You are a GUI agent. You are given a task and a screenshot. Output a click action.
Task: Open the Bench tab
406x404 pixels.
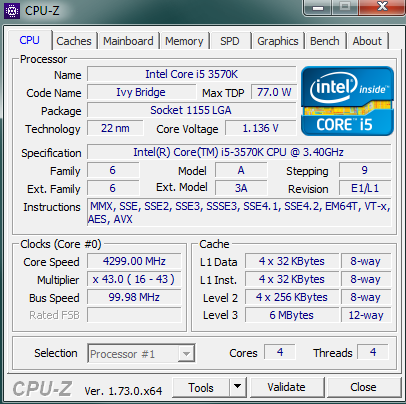(325, 41)
